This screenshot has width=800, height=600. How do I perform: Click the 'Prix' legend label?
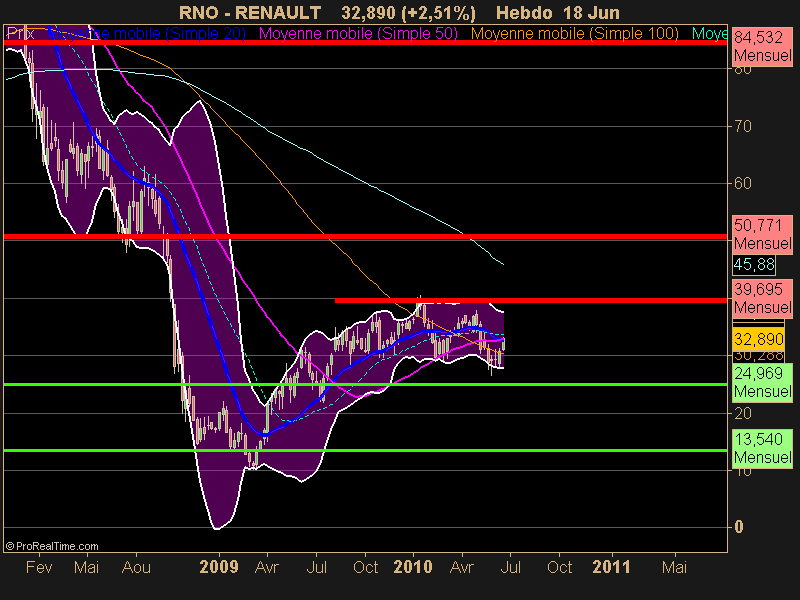click(x=20, y=34)
